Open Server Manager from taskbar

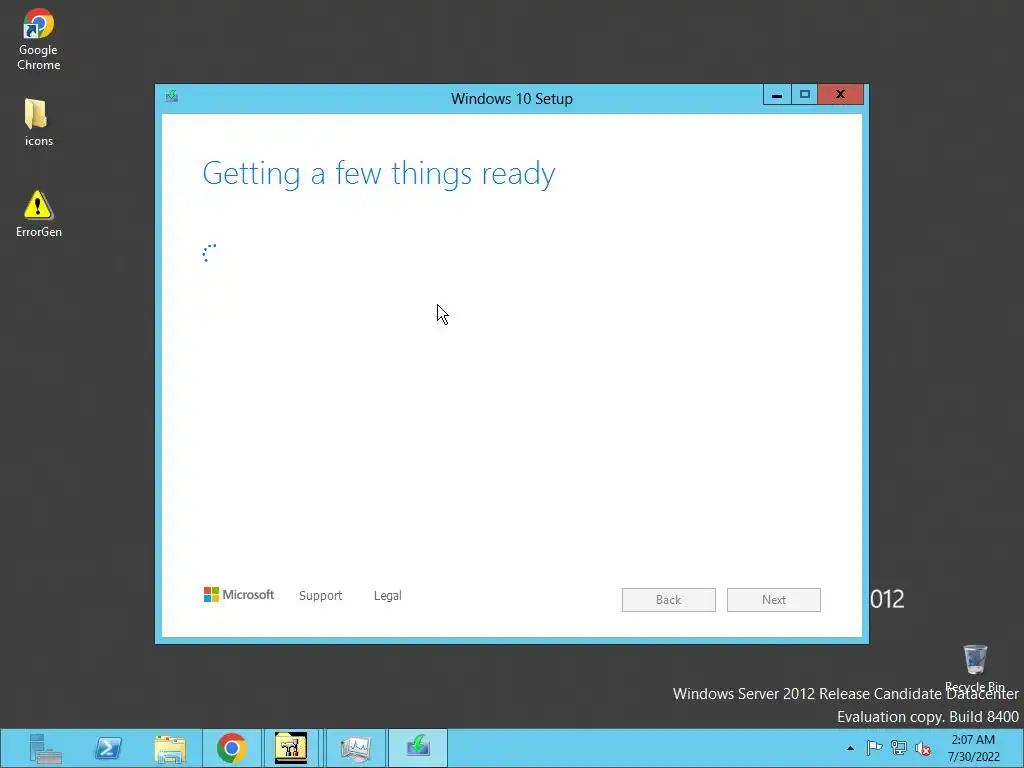point(45,748)
